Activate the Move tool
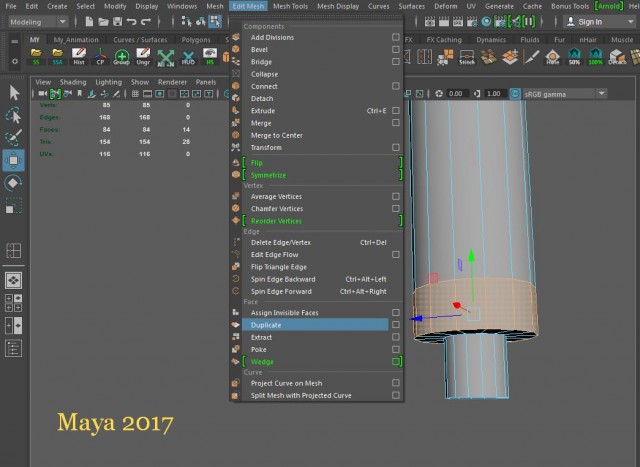 click(13, 160)
